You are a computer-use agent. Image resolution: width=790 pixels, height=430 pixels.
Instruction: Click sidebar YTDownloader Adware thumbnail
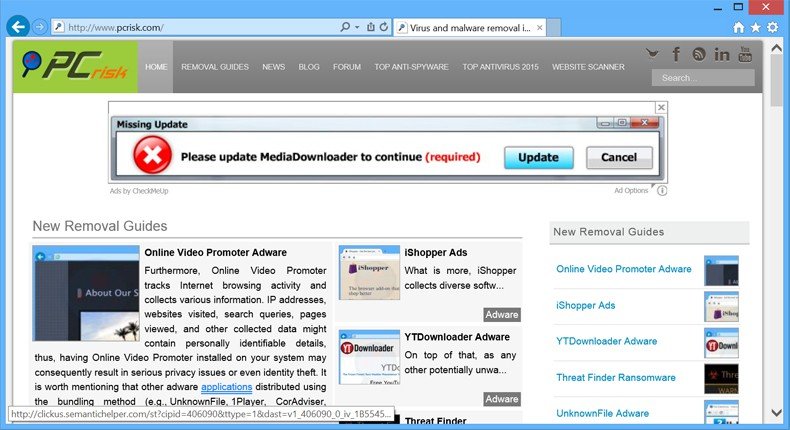(721, 343)
